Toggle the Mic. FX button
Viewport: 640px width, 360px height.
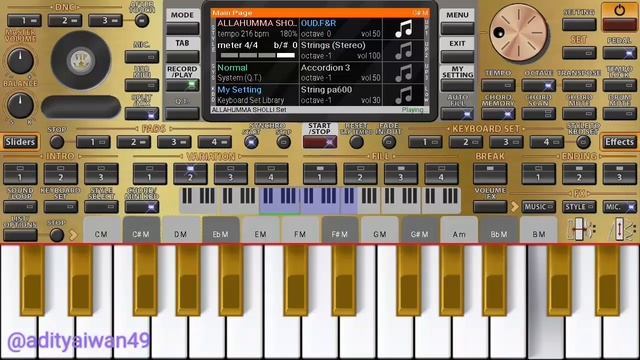[619, 207]
